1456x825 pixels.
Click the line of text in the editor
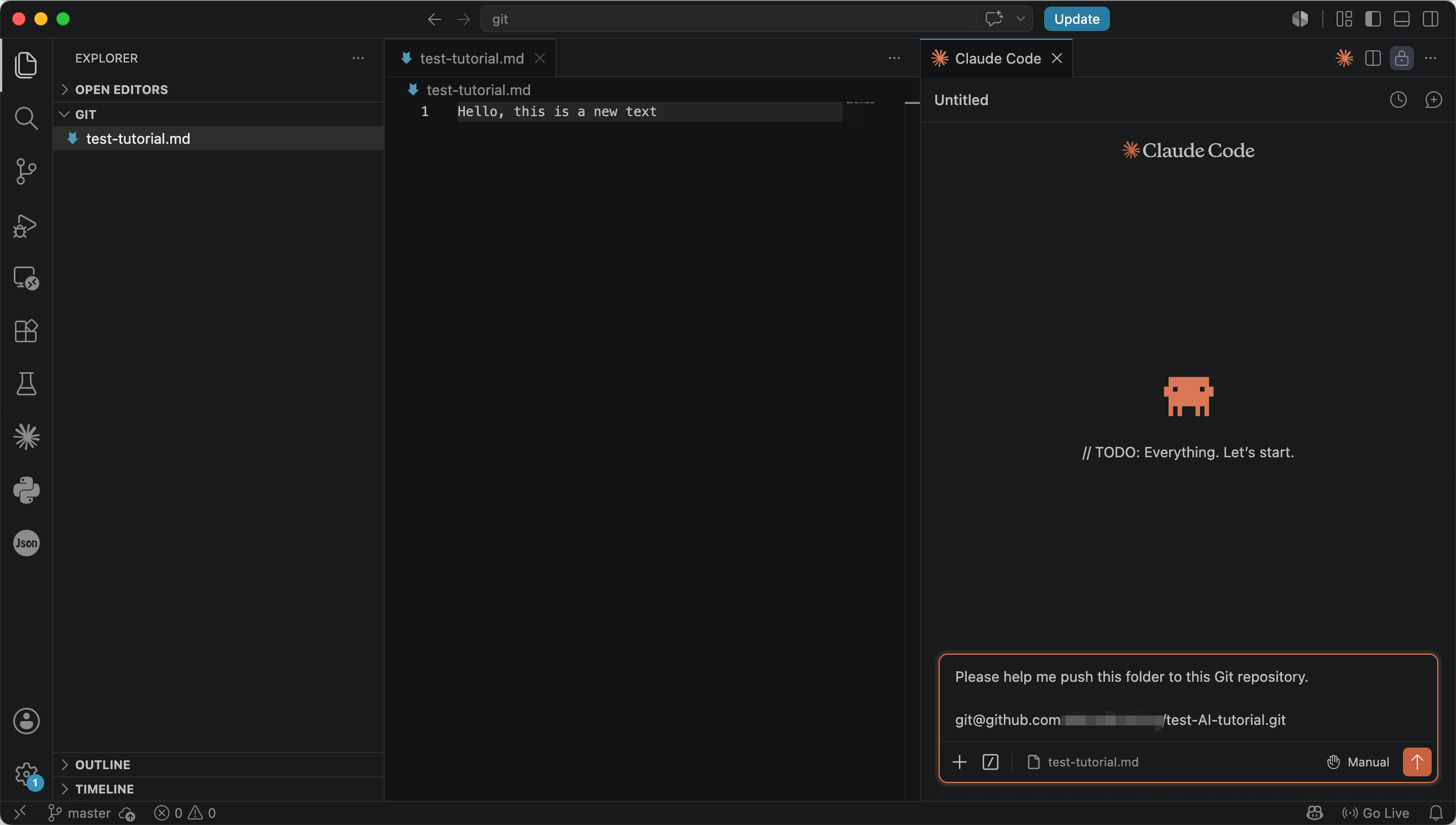click(x=557, y=112)
